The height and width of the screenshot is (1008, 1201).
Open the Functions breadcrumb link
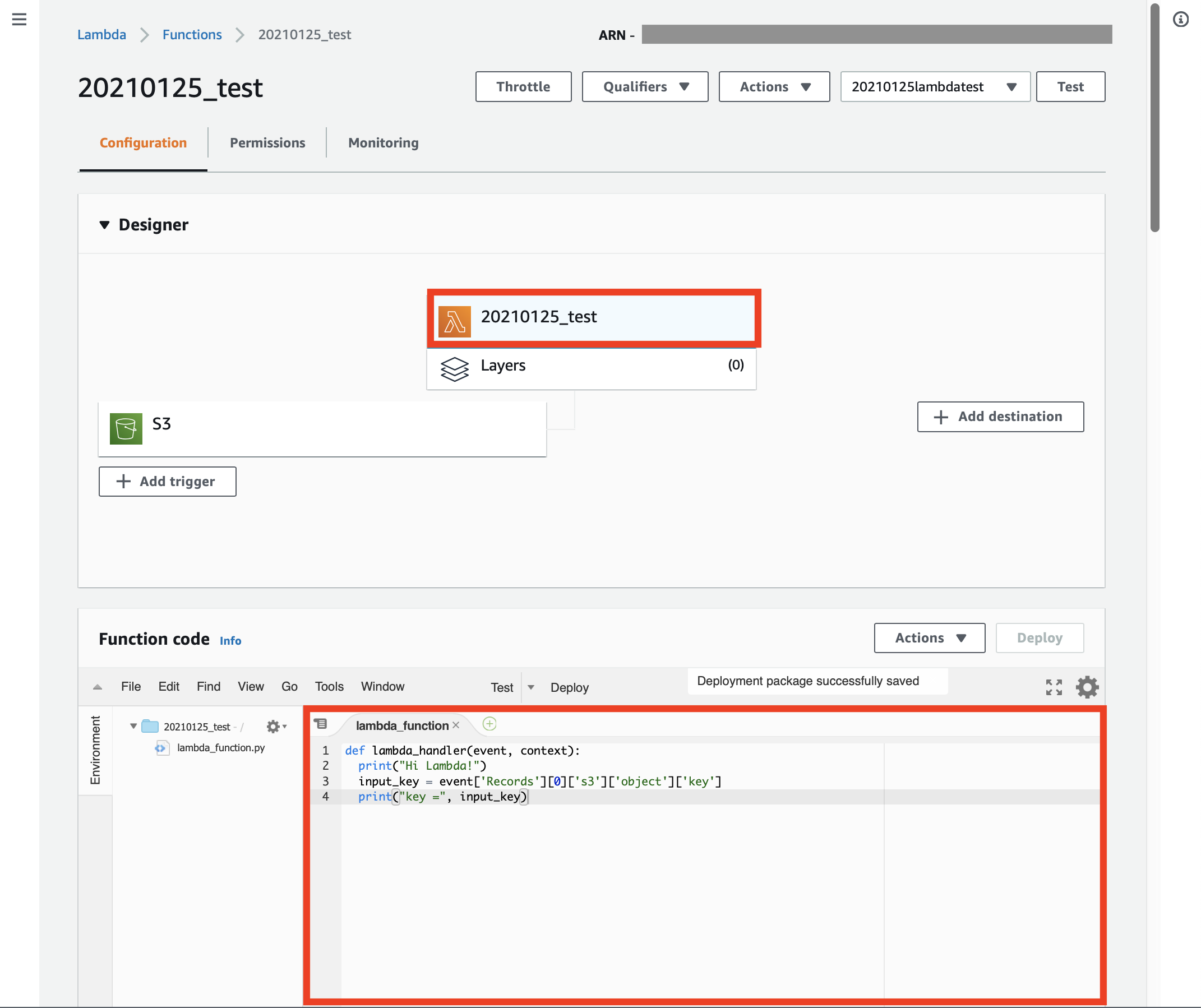[192, 35]
